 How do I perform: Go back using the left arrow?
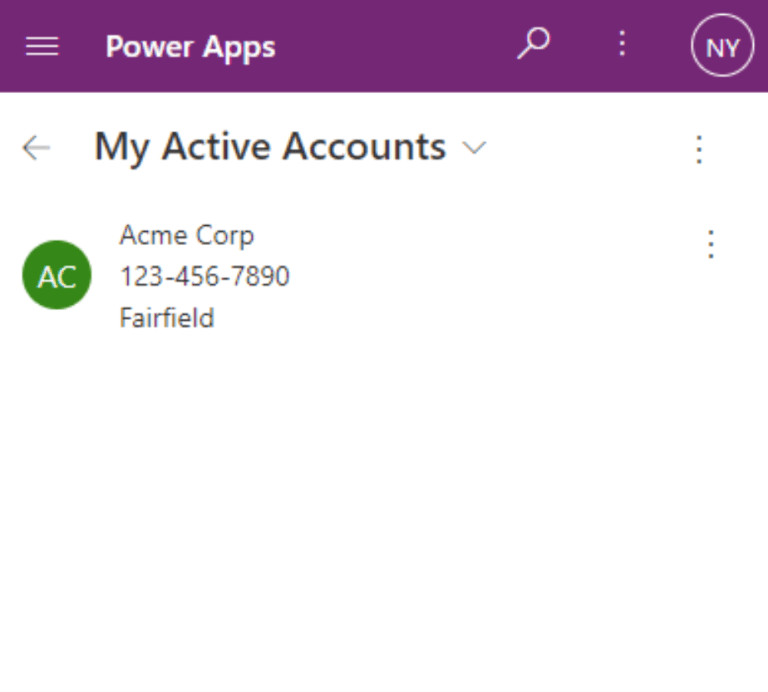point(36,148)
